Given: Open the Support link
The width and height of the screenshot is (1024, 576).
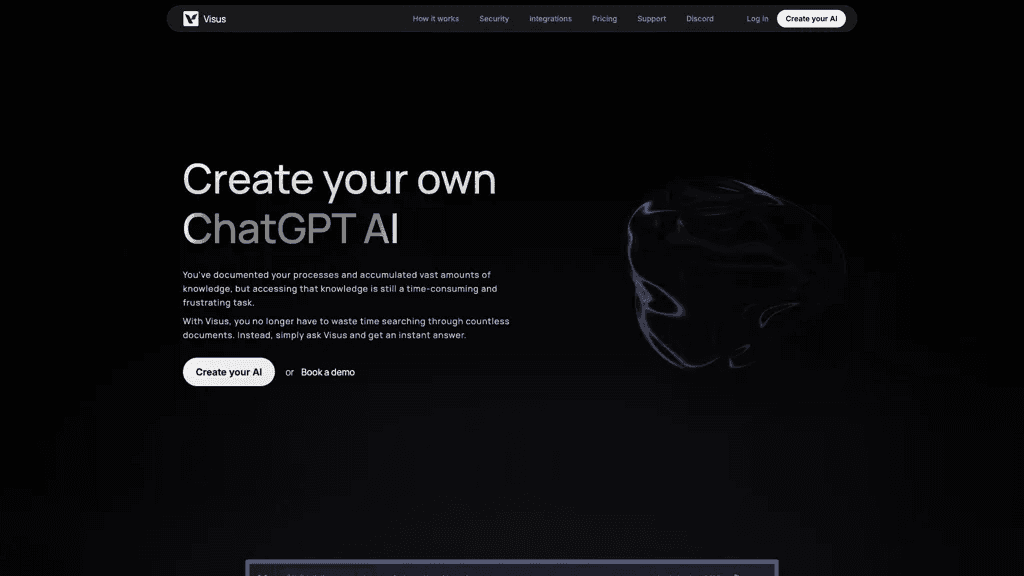Looking at the screenshot, I should pos(651,19).
